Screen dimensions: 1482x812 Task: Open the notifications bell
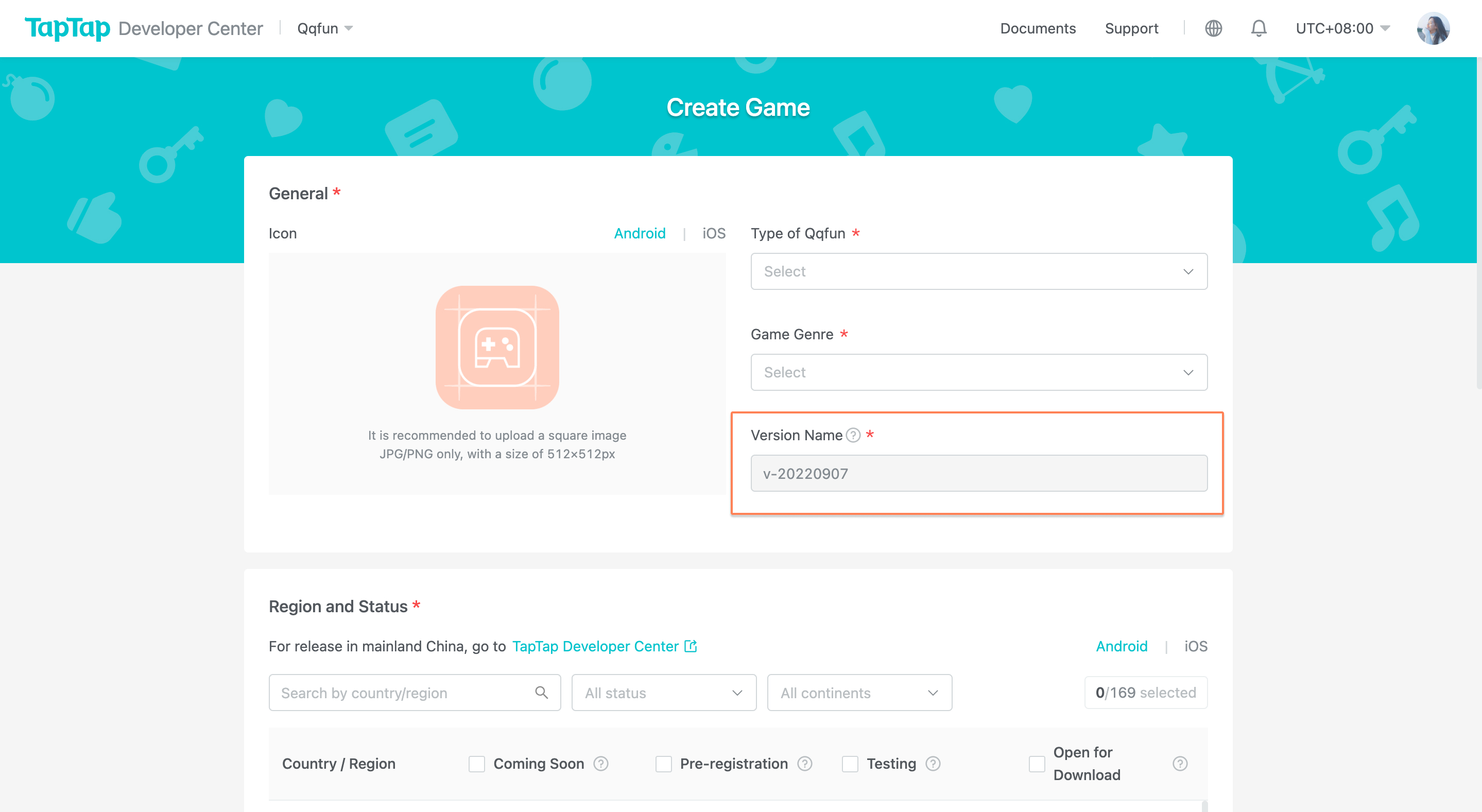click(x=1258, y=28)
